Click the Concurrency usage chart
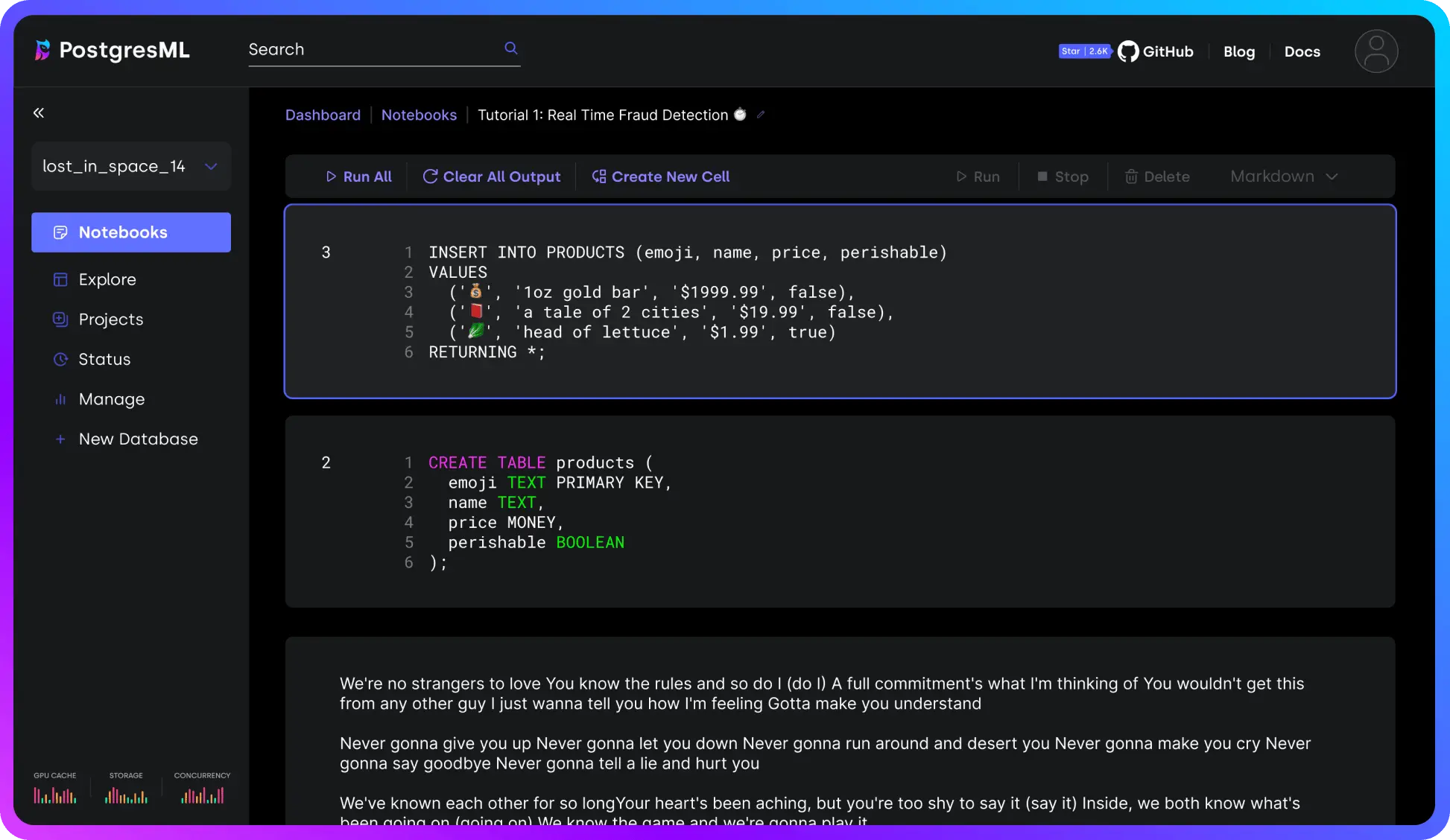Image resolution: width=1450 pixels, height=840 pixels. 202,796
